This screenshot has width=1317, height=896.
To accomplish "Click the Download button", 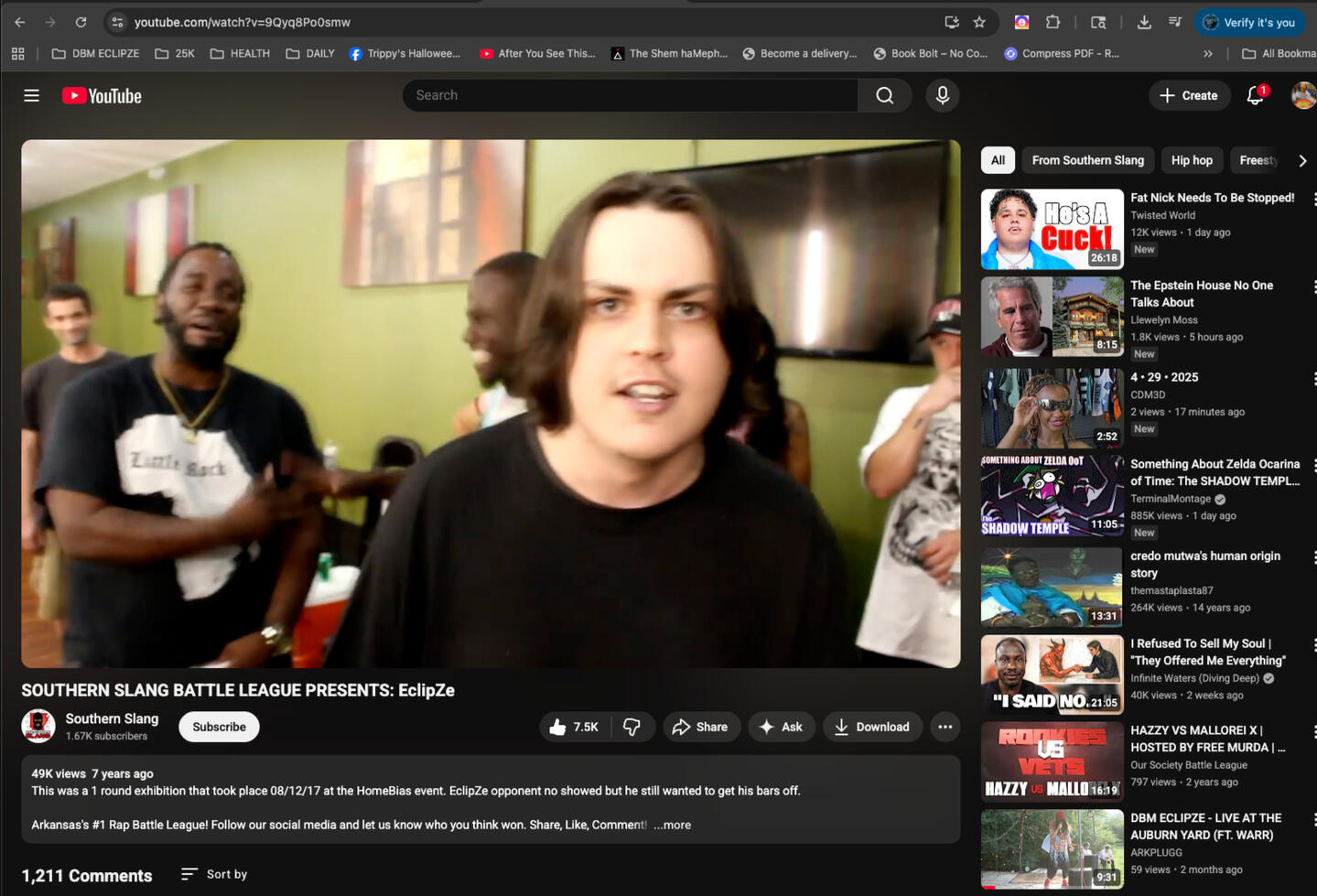I will coord(871,727).
